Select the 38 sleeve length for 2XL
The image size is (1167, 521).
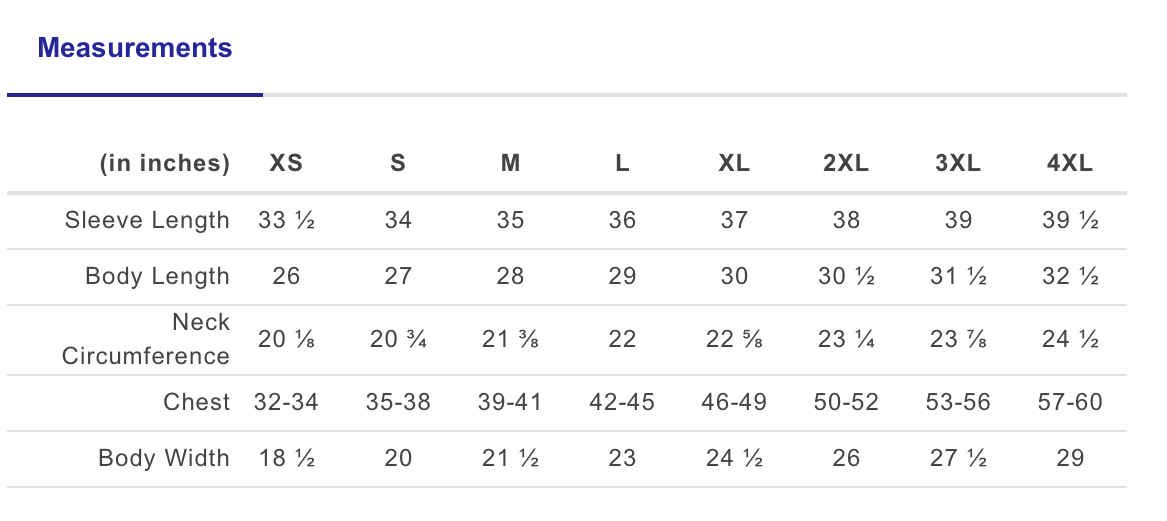click(846, 220)
